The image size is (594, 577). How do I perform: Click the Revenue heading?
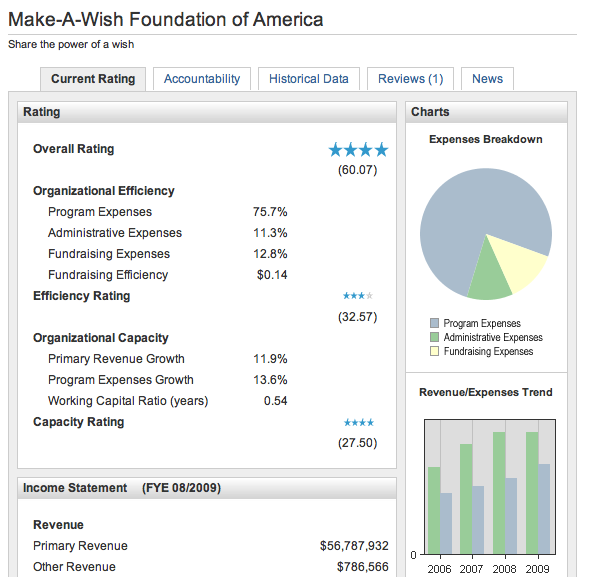[58, 525]
